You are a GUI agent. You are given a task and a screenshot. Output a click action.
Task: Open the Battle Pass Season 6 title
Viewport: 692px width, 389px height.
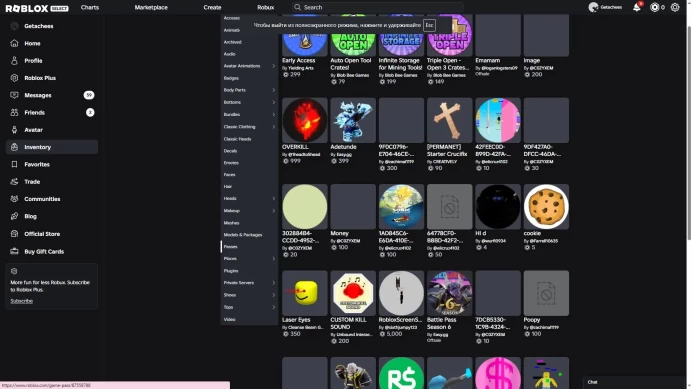point(442,323)
